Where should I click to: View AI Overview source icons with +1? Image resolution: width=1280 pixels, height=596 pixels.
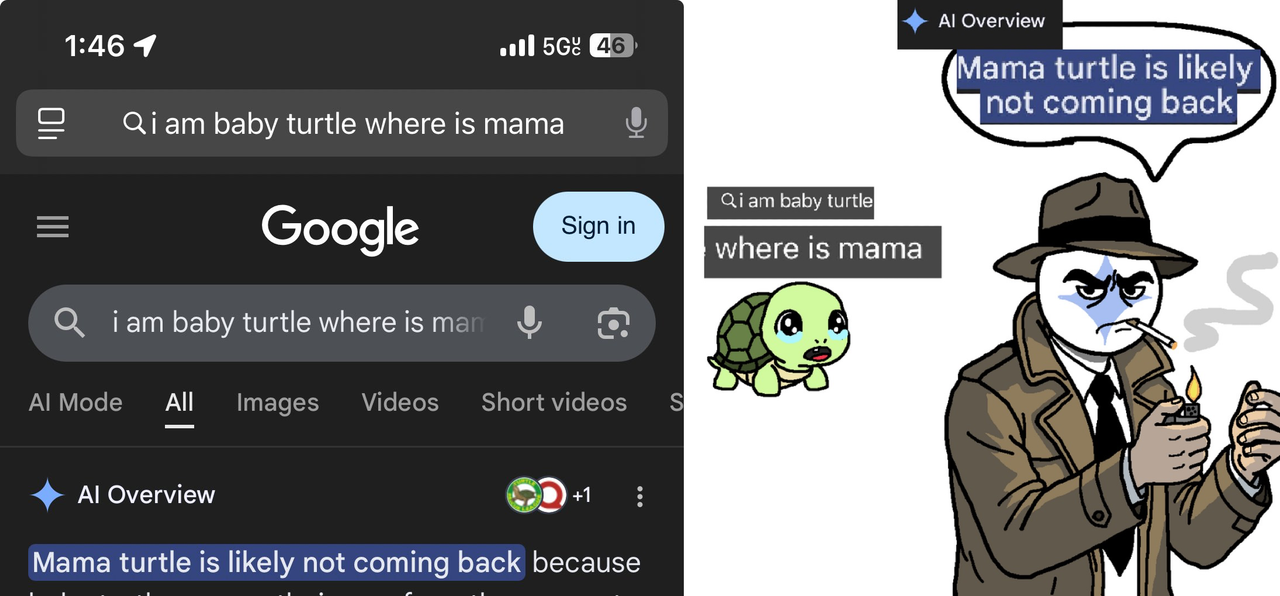point(548,495)
